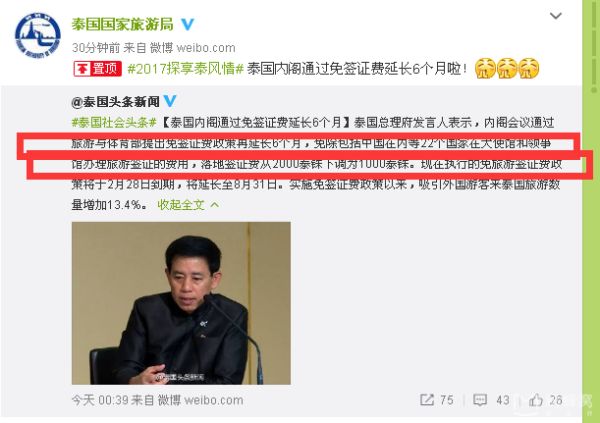The width and height of the screenshot is (600, 423).
Task: Click the collapse arrow after 收起全文
Action: pyautogui.click(x=215, y=205)
